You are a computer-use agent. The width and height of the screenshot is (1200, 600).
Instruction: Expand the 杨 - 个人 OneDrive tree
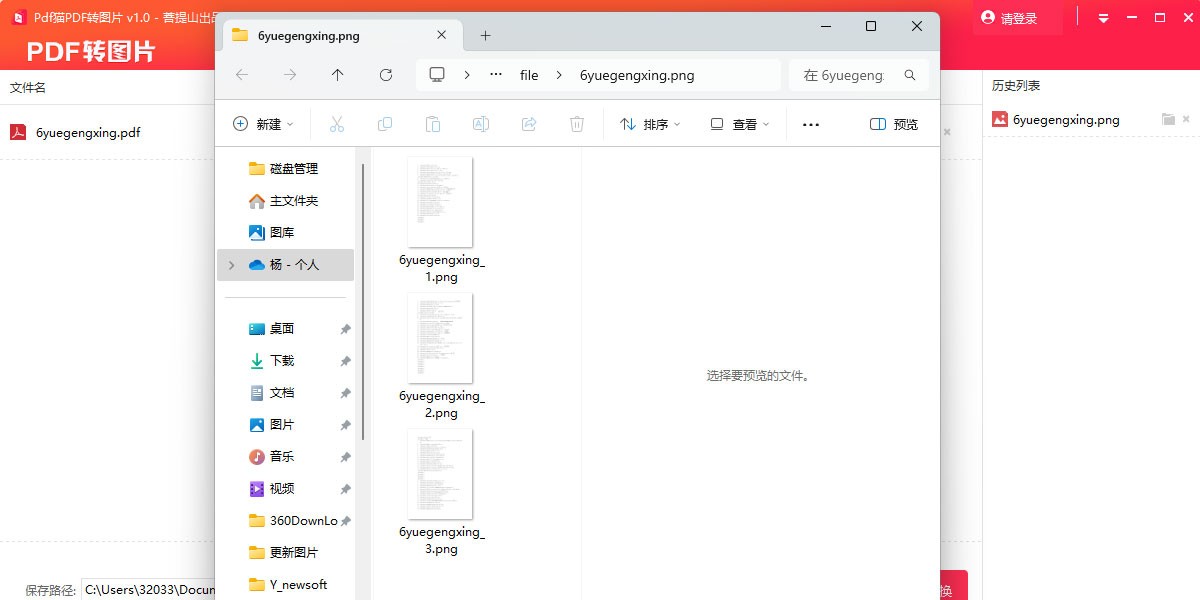pyautogui.click(x=232, y=265)
